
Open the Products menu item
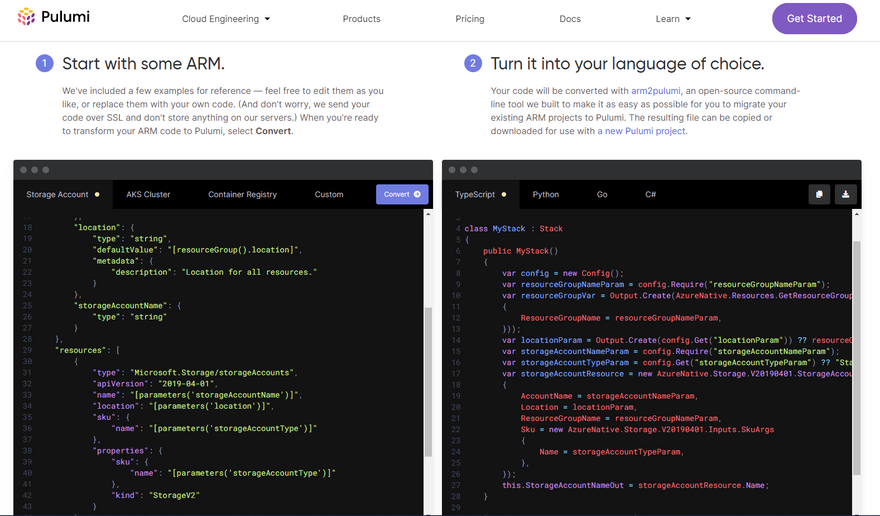[361, 19]
